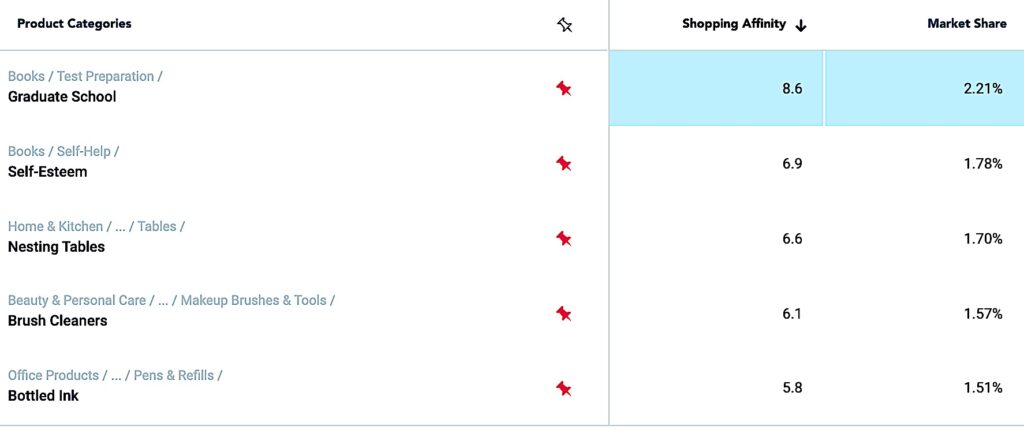This screenshot has height=433, width=1024.
Task: Unpin the Graduate School category row
Action: point(564,88)
